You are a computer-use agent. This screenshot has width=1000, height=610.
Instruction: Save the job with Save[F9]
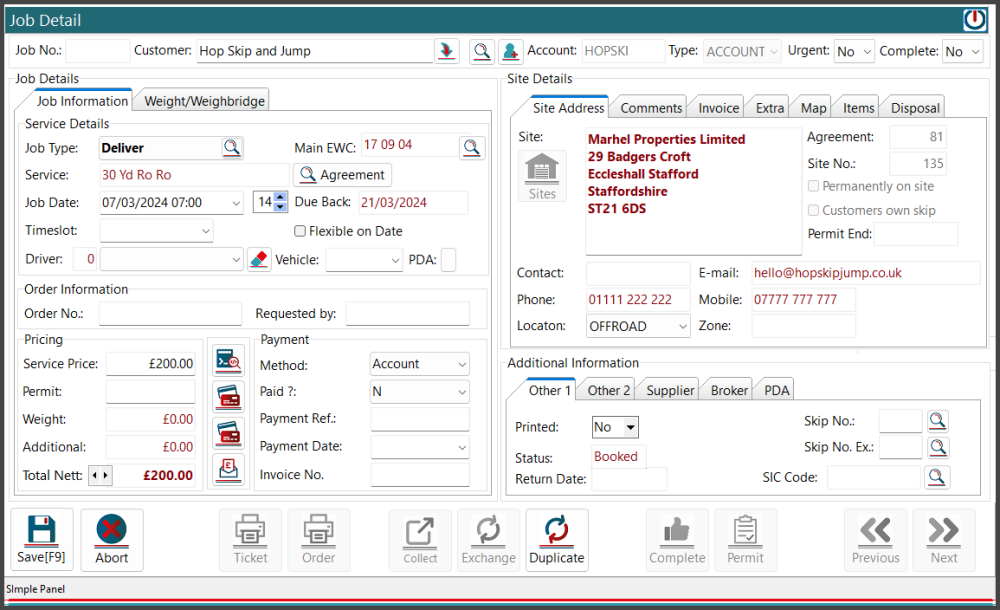click(41, 540)
